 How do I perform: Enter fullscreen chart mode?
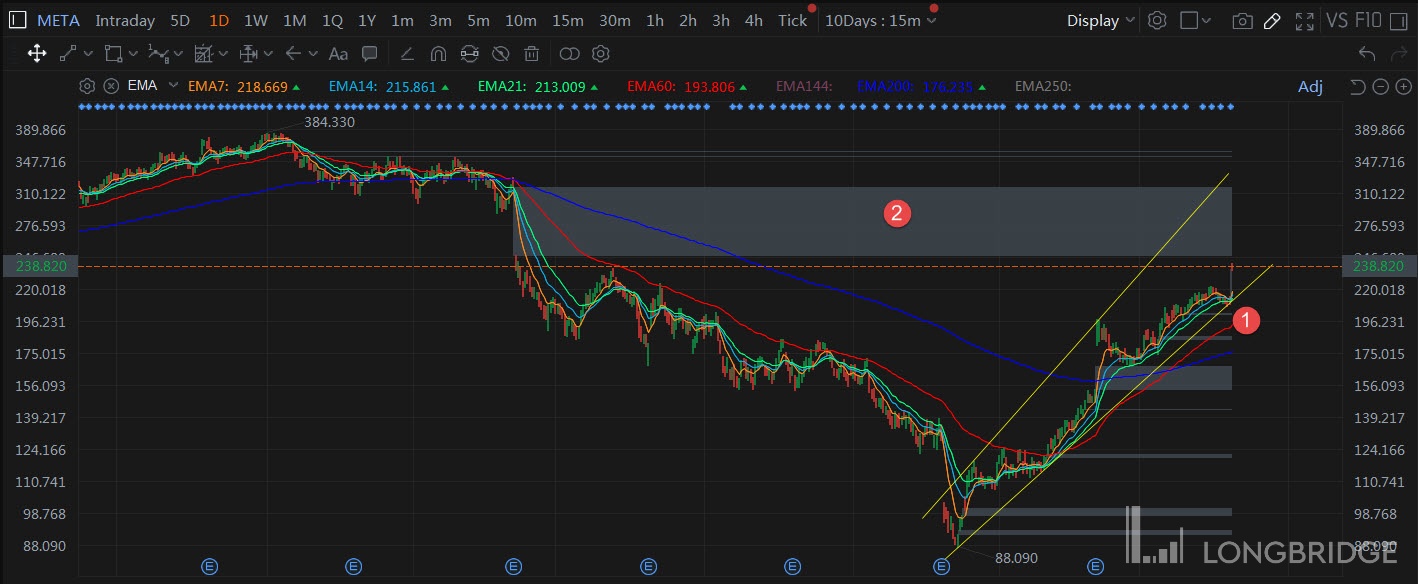1304,21
